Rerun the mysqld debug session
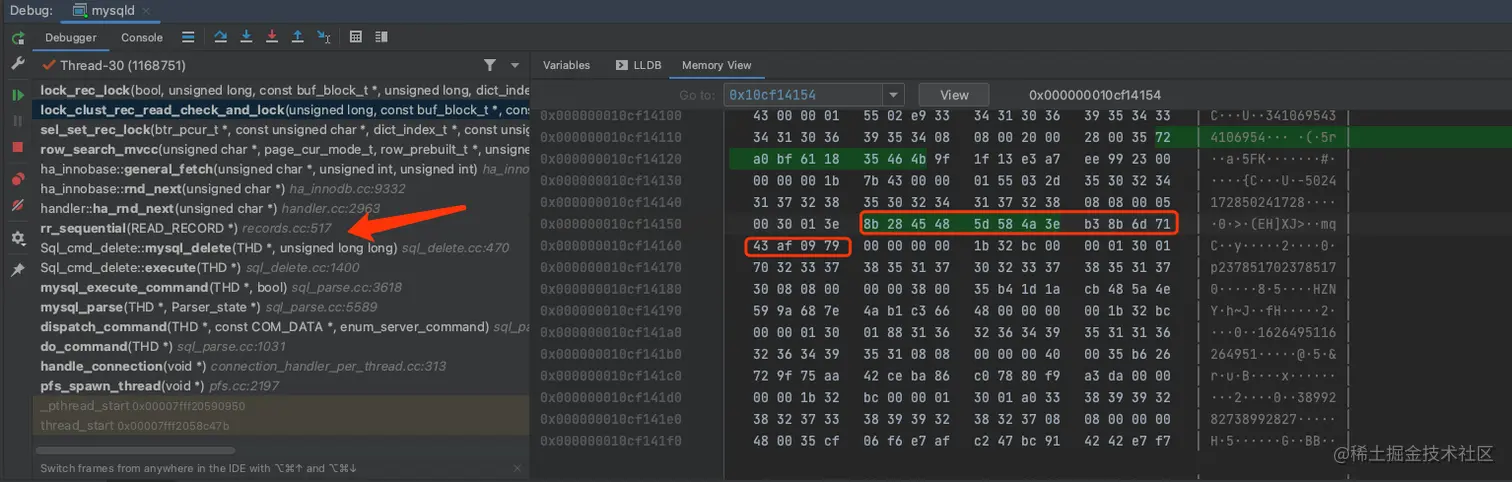Viewport: 1512px width, 482px height. coord(18,38)
